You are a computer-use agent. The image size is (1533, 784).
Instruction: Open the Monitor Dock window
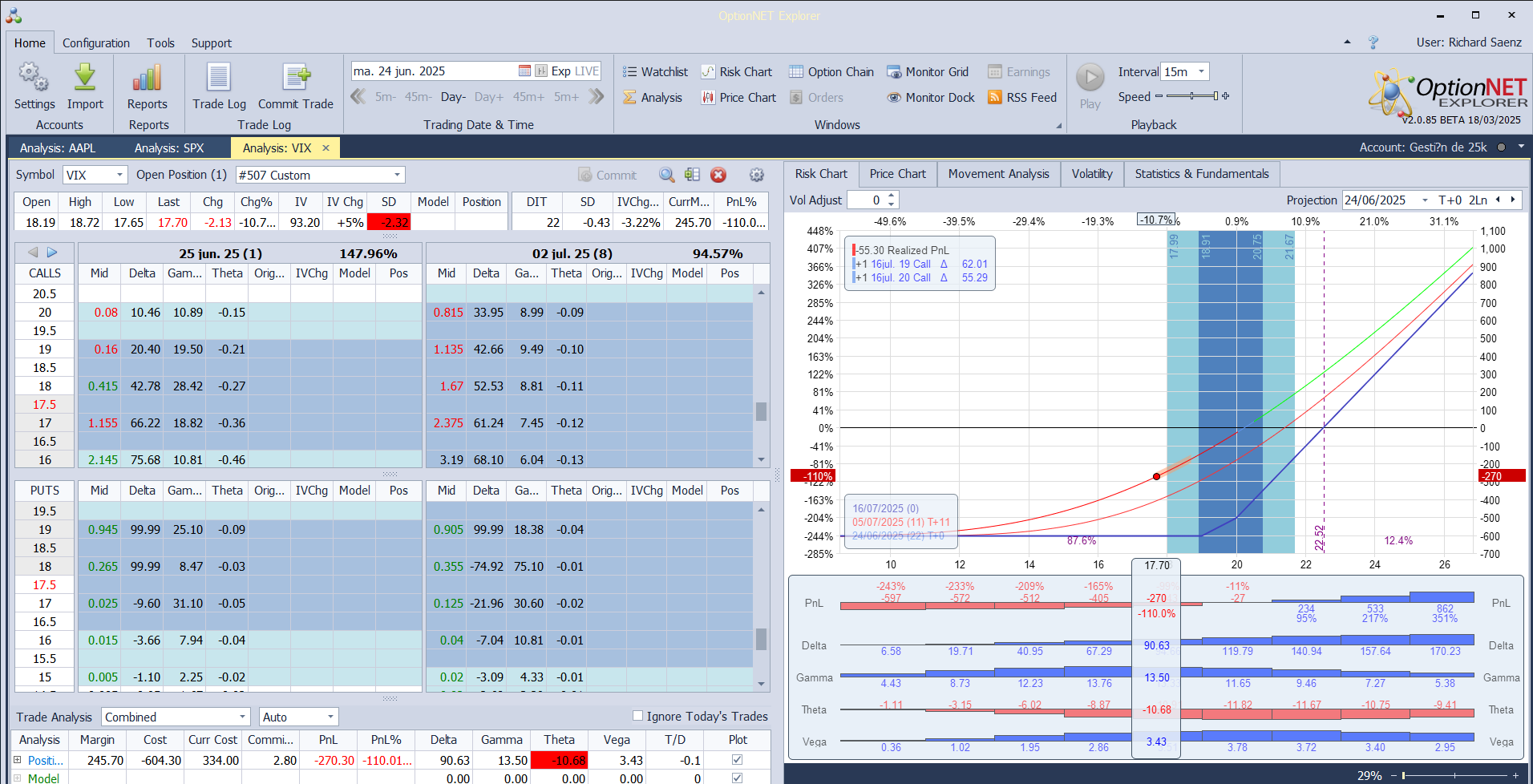[931, 98]
